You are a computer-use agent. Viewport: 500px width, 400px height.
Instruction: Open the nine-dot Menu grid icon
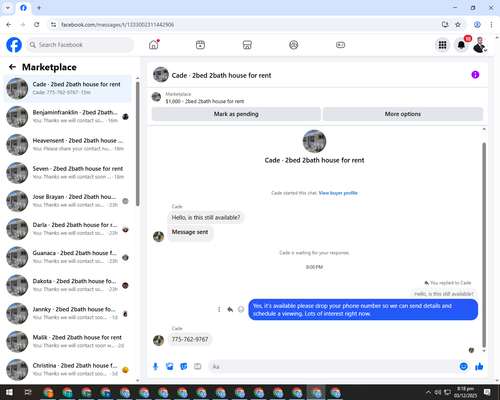click(442, 45)
